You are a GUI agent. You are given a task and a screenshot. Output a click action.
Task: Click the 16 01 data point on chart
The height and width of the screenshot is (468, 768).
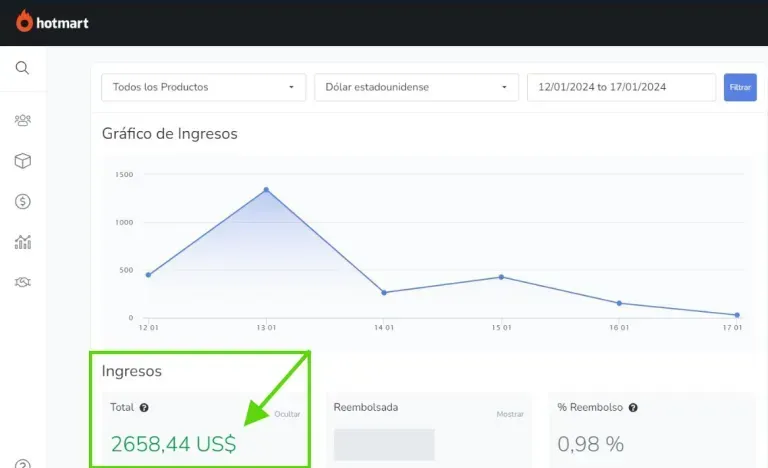[619, 303]
